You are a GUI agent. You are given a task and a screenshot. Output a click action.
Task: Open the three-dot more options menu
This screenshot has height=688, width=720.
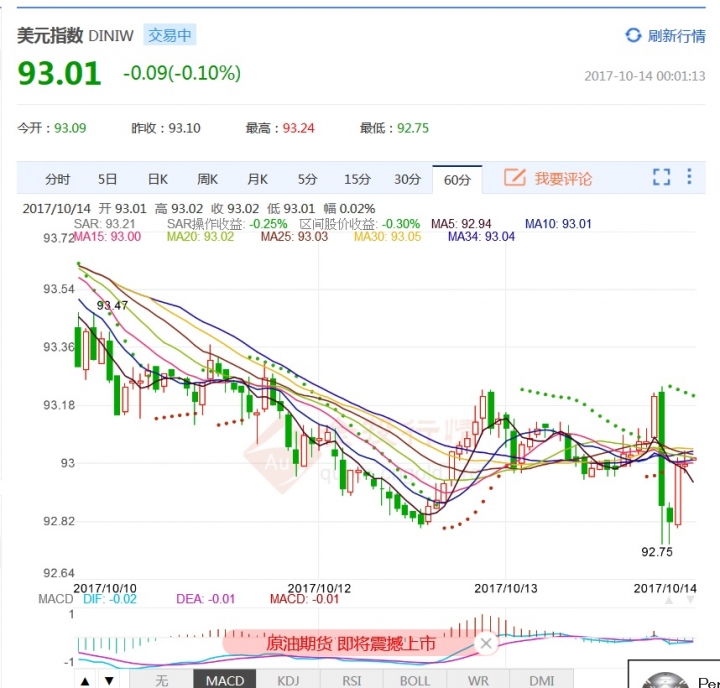click(689, 177)
